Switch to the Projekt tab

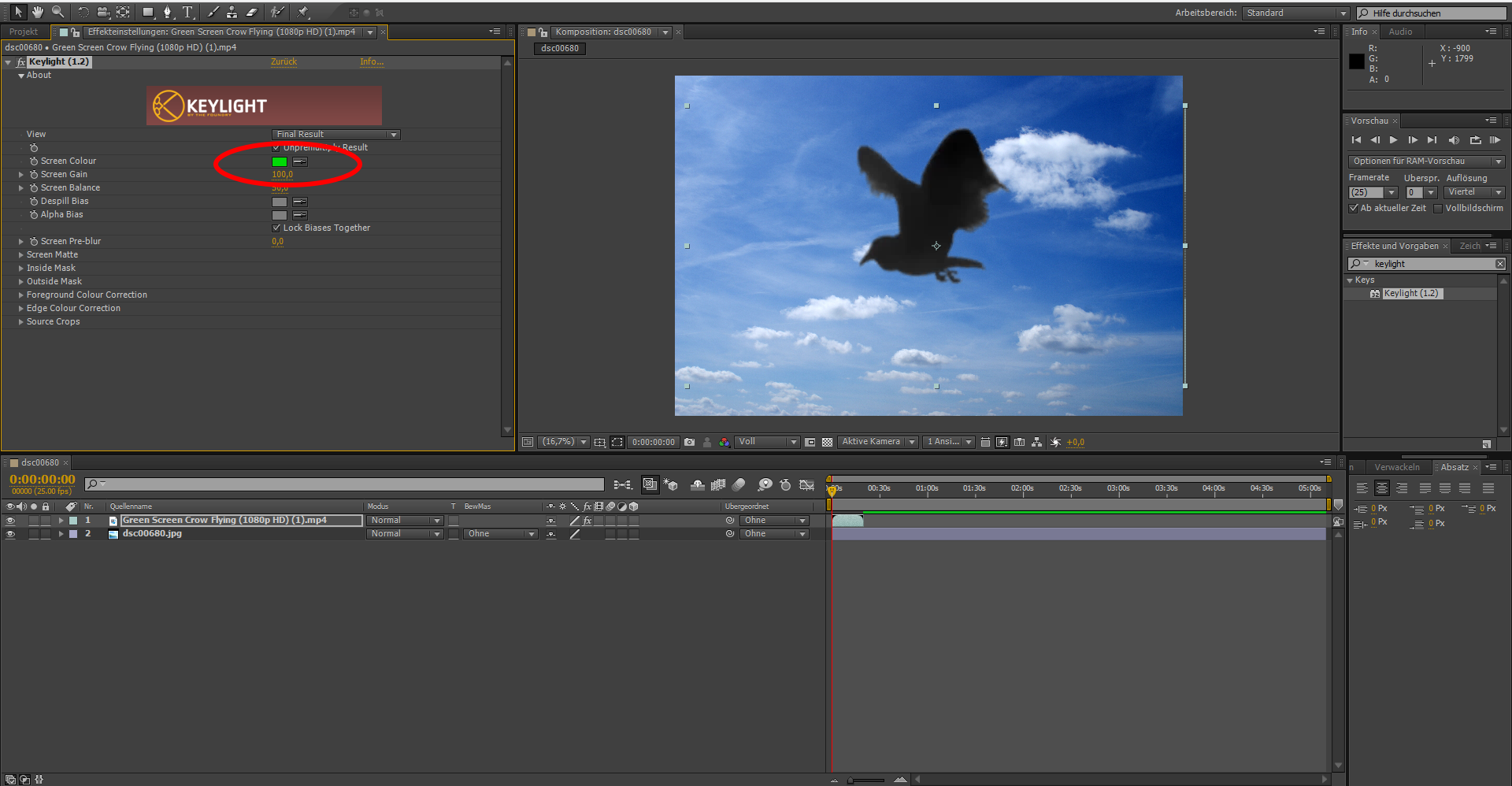24,32
